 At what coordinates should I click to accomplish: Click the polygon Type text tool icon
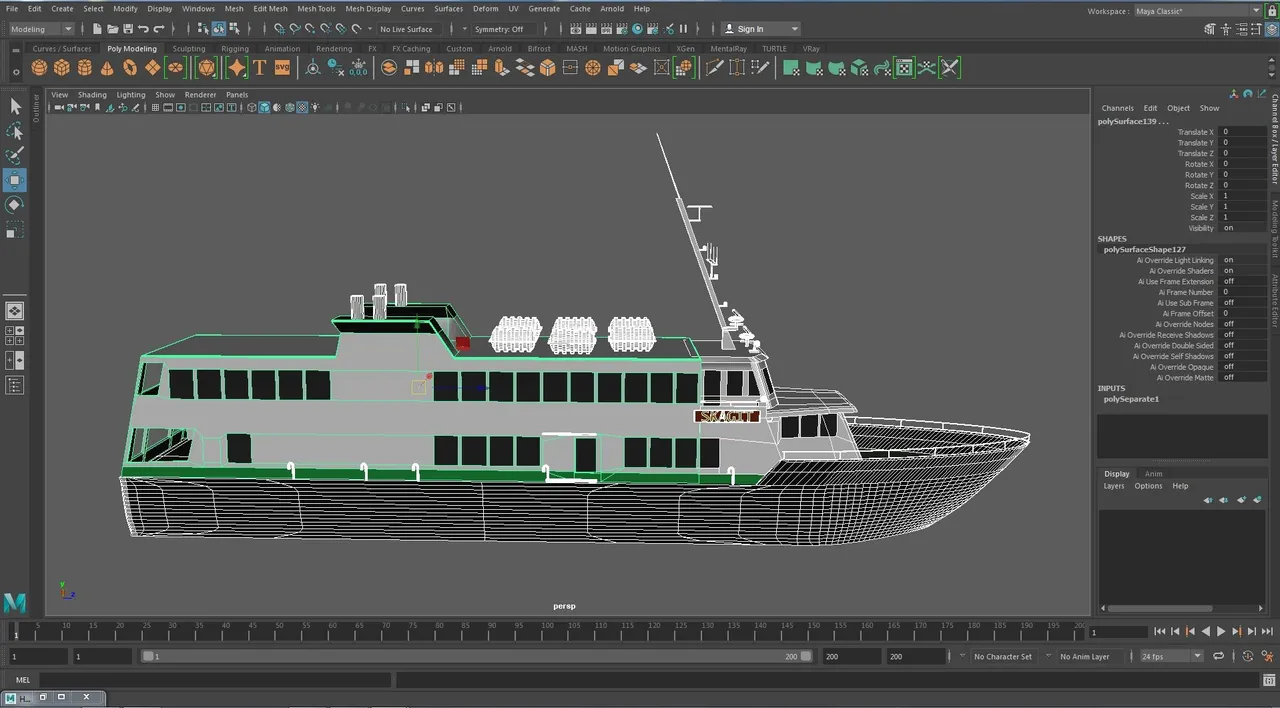click(x=260, y=68)
